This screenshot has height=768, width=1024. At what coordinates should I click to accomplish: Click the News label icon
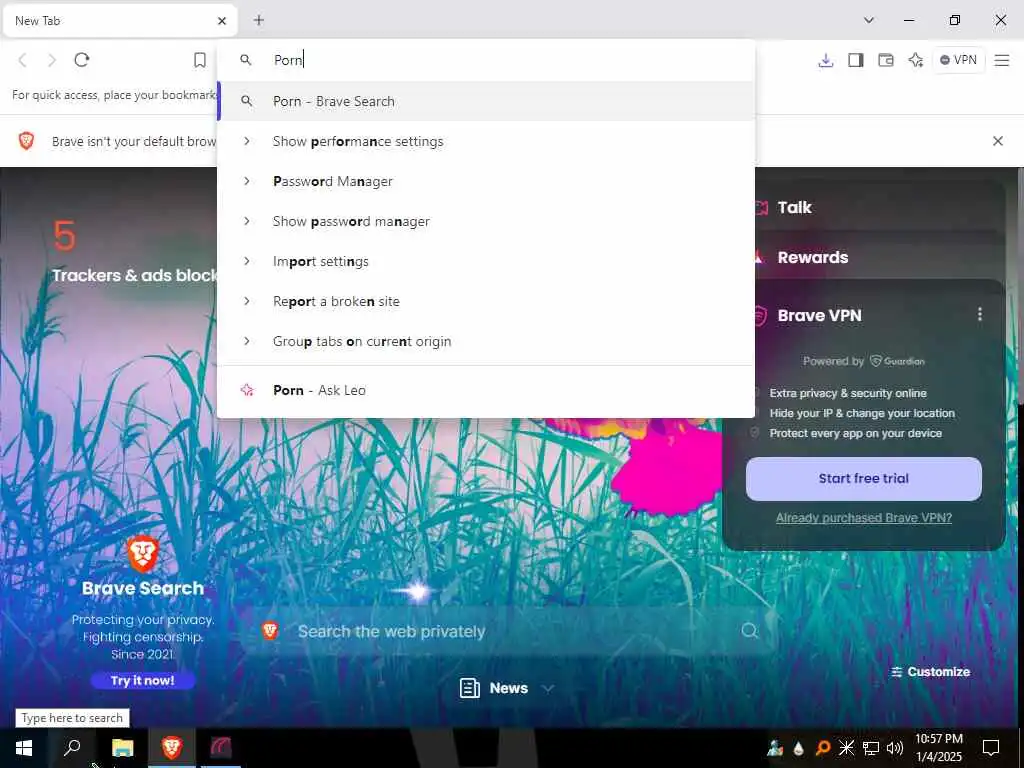[x=470, y=688]
